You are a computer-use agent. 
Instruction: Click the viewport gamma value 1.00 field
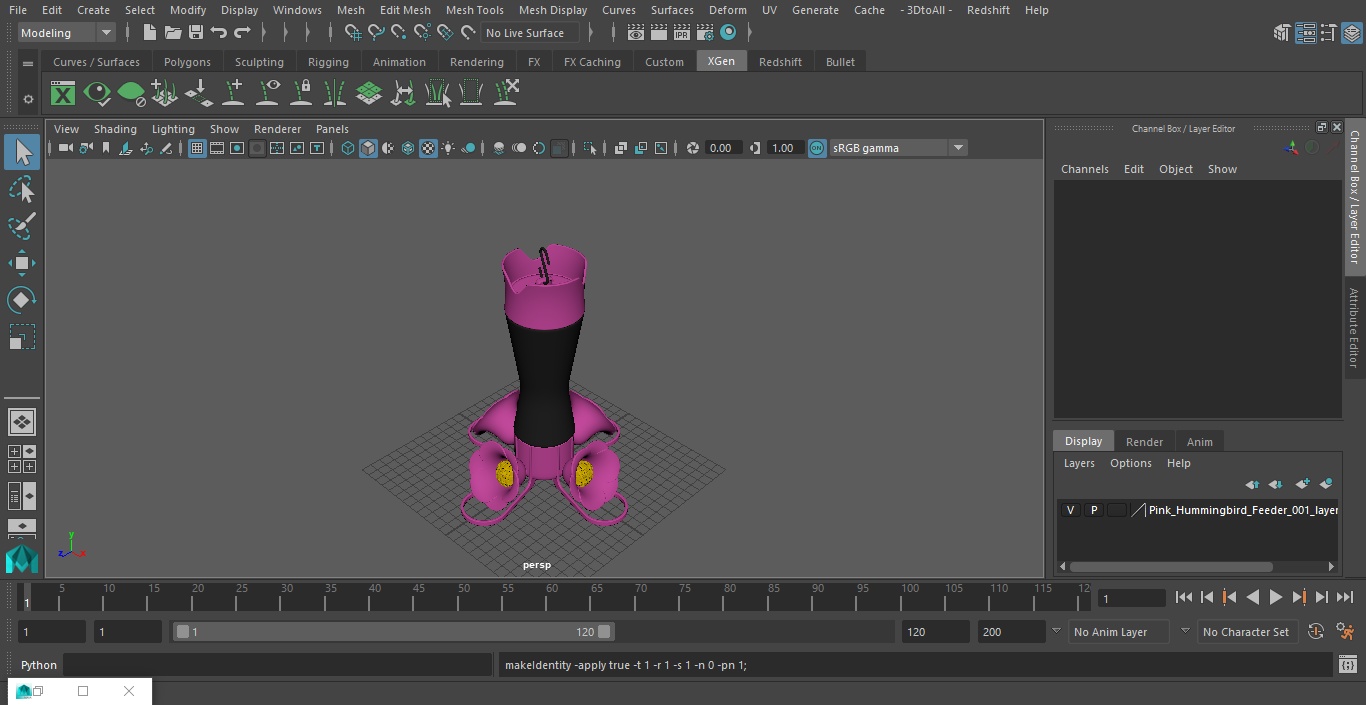click(x=783, y=148)
